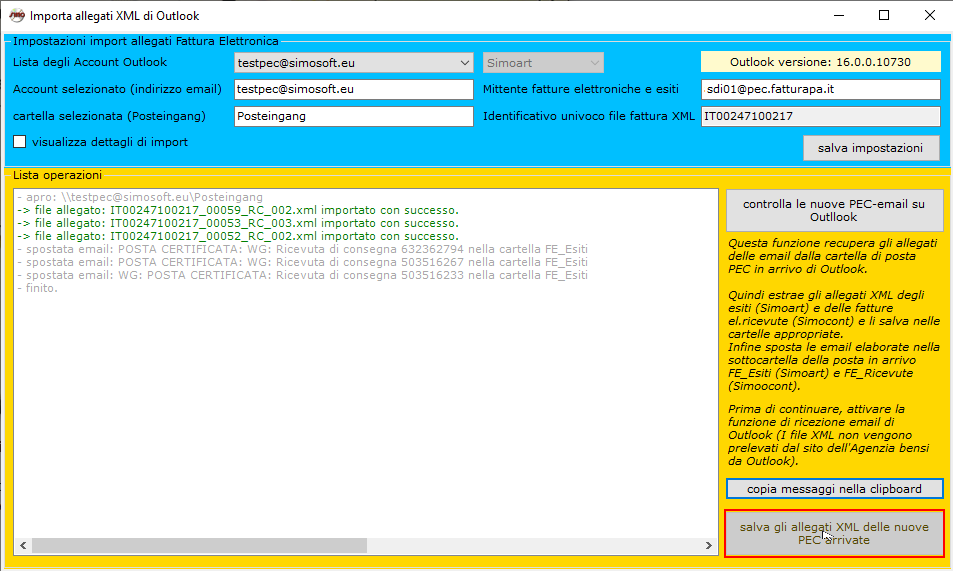This screenshot has width=953, height=571.
Task: Close the Importa allegati XML window
Action: [930, 16]
